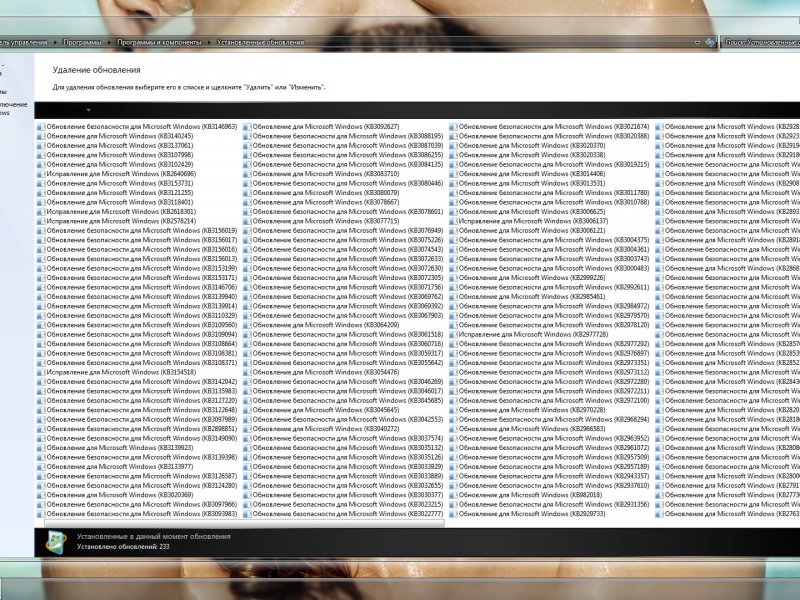This screenshot has height=600, width=800.
Task: Select update KB2970228
Action: pos(528,410)
